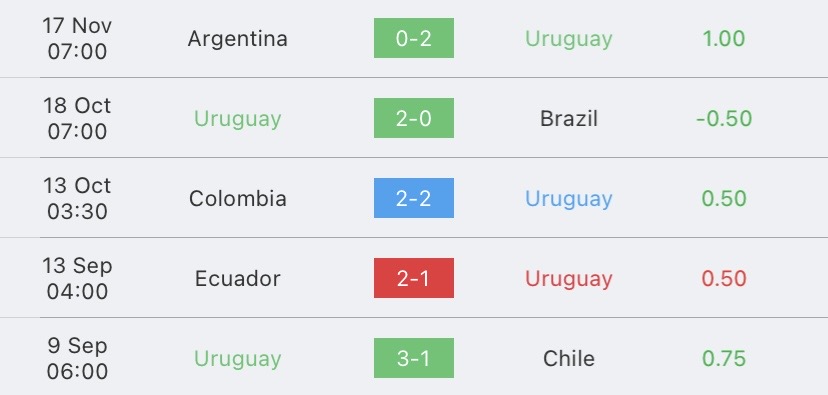This screenshot has width=828, height=395.
Task: Click the red 2-1 score badge
Action: (413, 278)
